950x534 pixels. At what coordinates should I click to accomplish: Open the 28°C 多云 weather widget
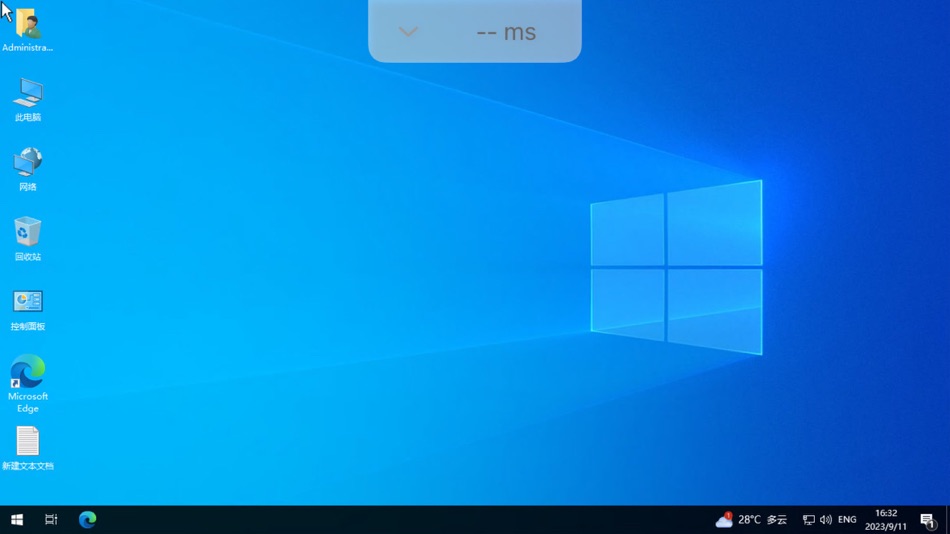[x=751, y=519]
